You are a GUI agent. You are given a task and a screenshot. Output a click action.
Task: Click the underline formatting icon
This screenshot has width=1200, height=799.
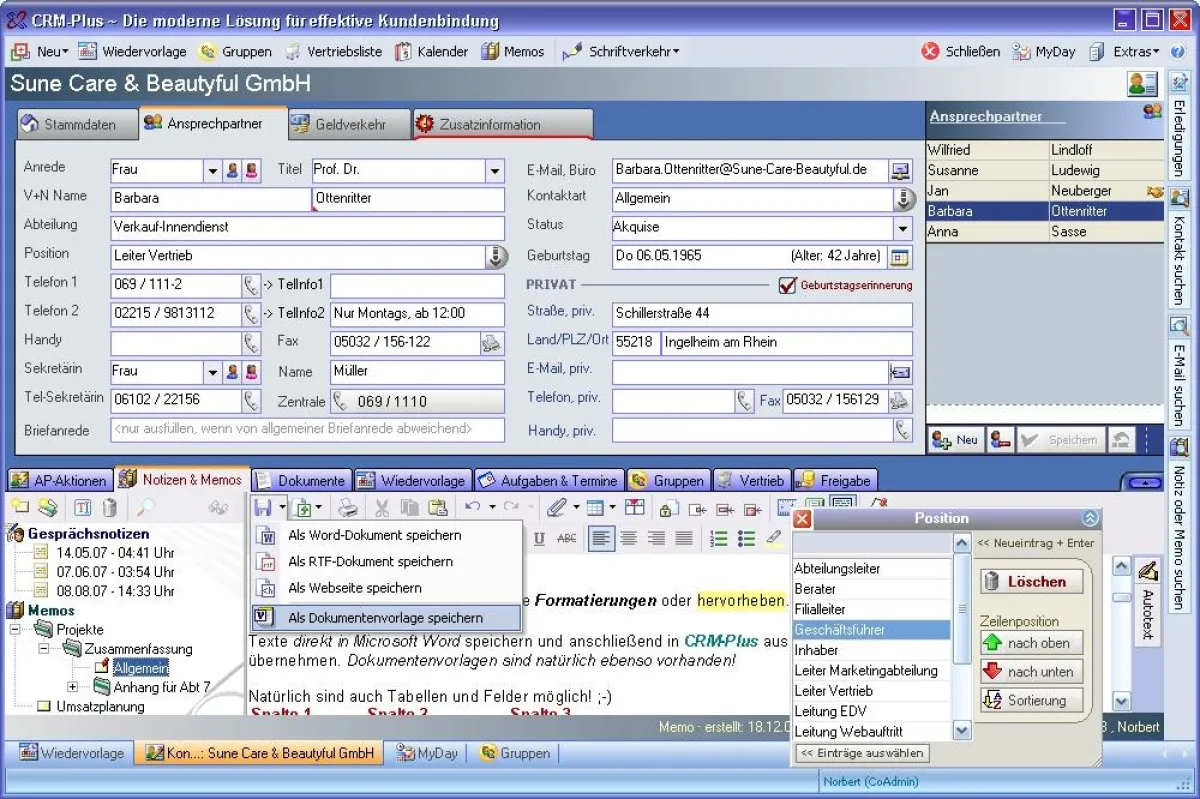tap(540, 539)
